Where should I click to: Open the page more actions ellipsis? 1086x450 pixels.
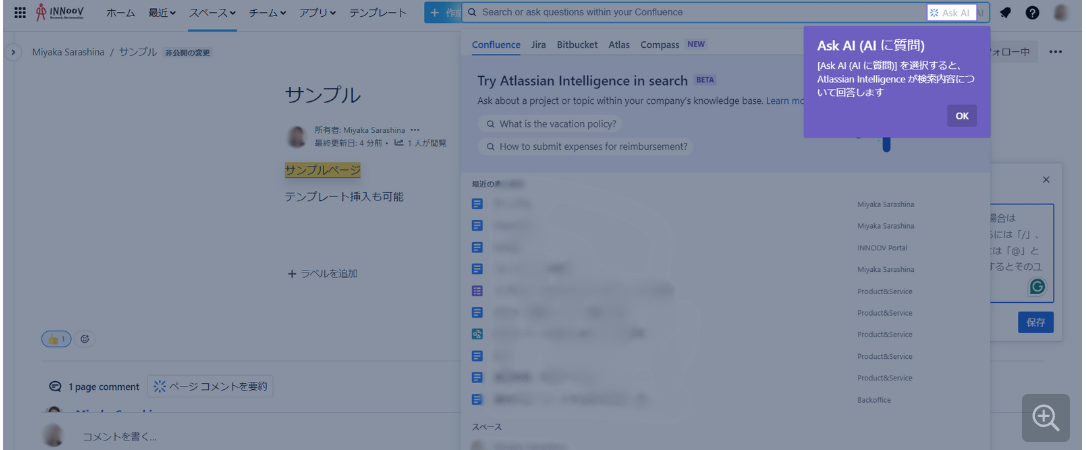pos(1056,52)
